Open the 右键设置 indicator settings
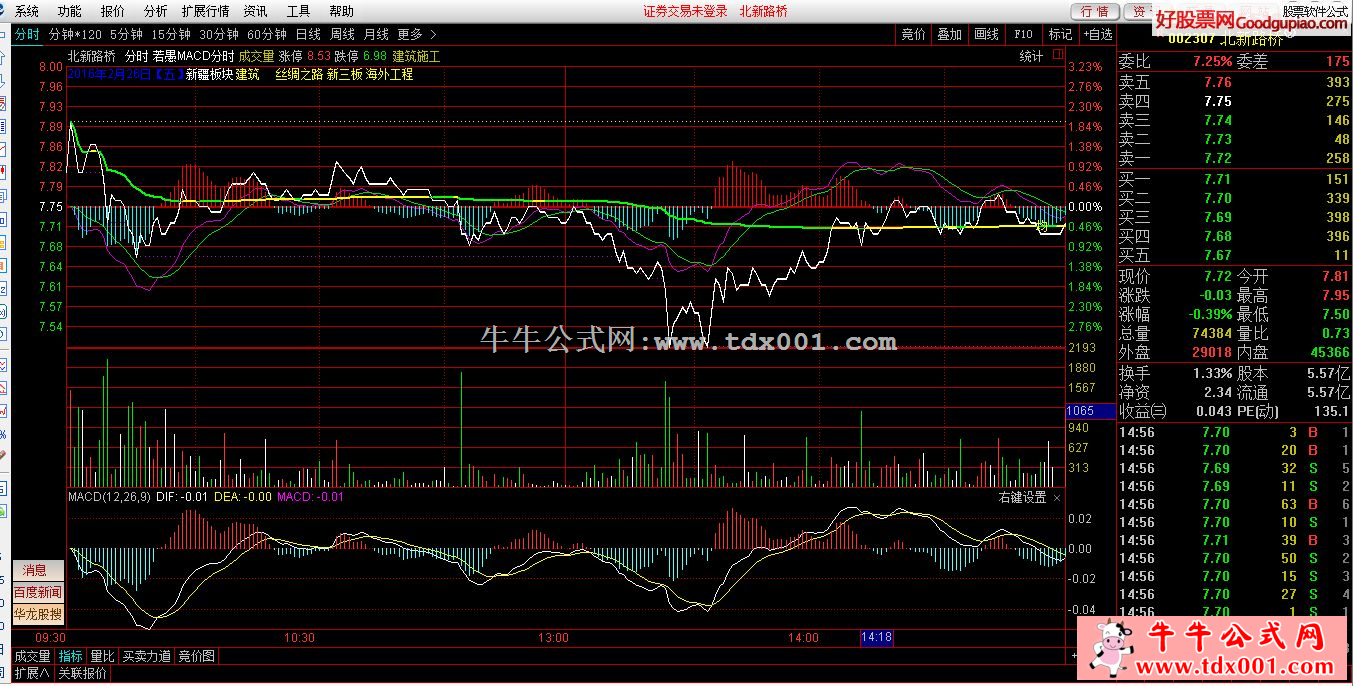The width and height of the screenshot is (1353, 686). pos(1022,497)
